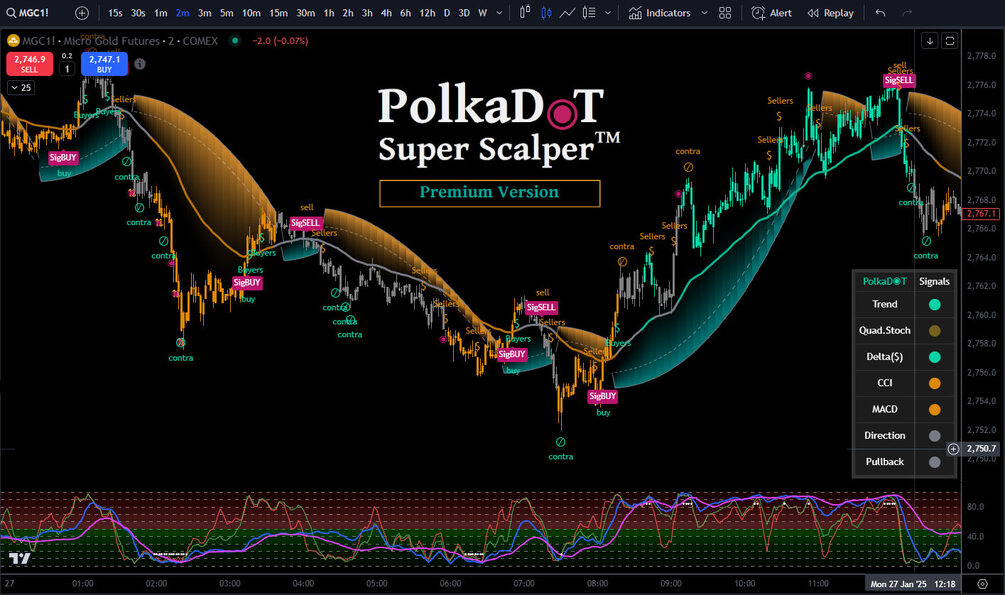Click the Quad.Stoch signal dot
1005x595 pixels.
(934, 331)
